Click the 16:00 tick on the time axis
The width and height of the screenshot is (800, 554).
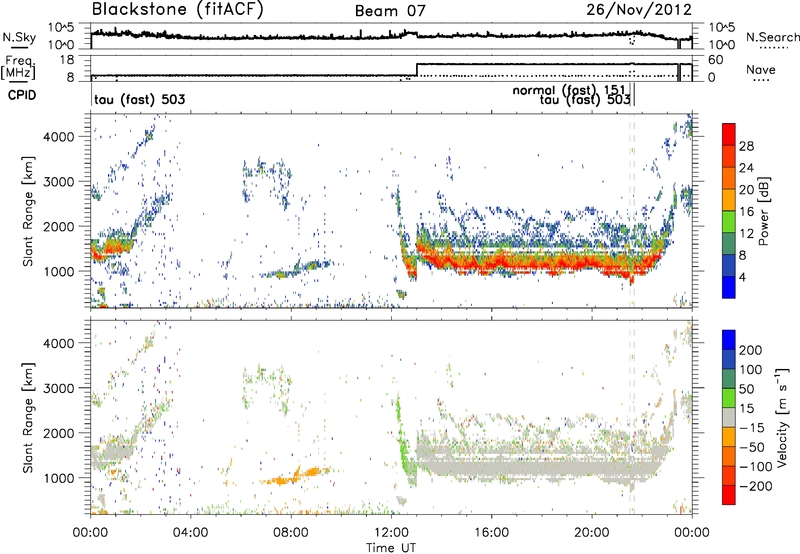491,533
